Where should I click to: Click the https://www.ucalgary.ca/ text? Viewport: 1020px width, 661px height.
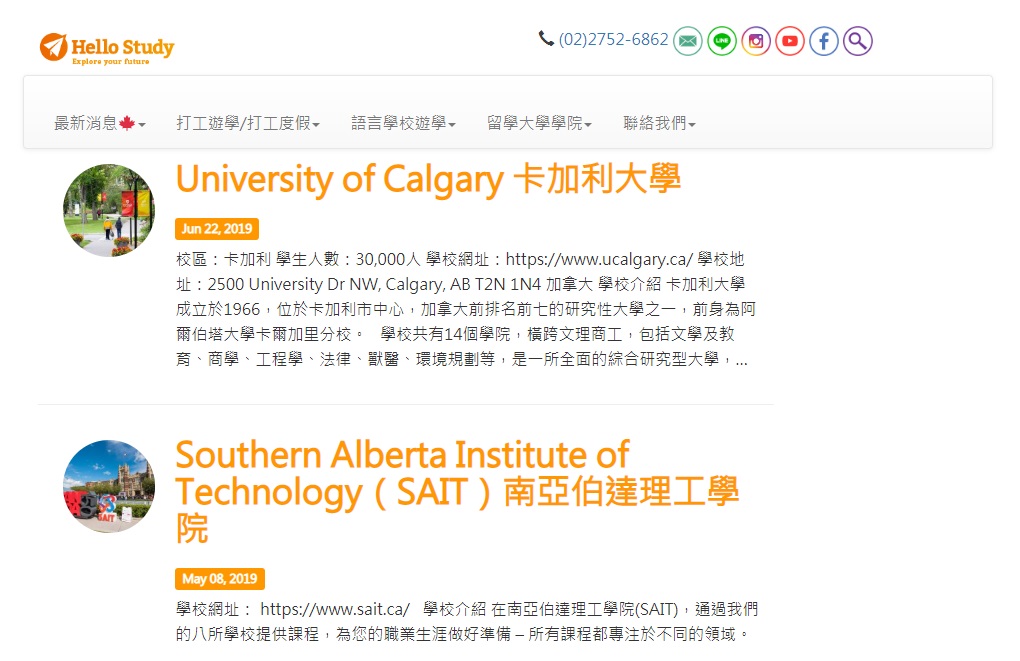(599, 260)
